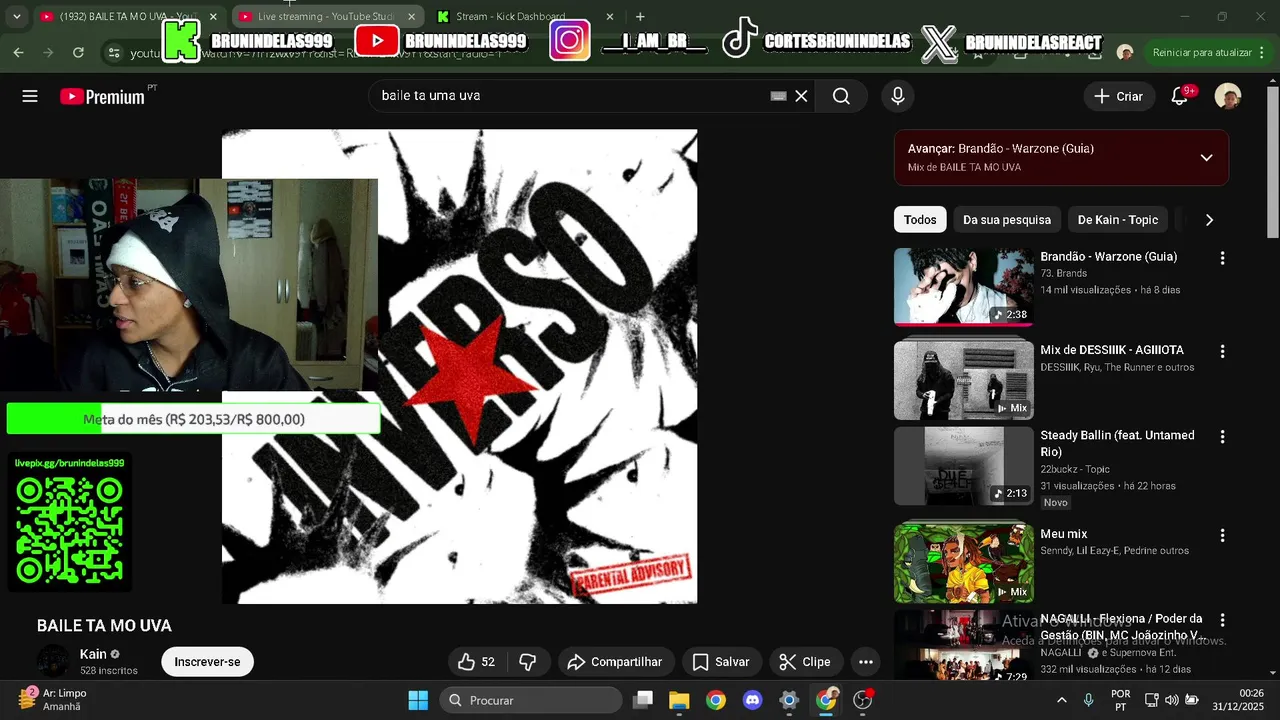Select the De Kain - Topic chip
Viewport: 1280px width, 720px height.
pos(1118,220)
